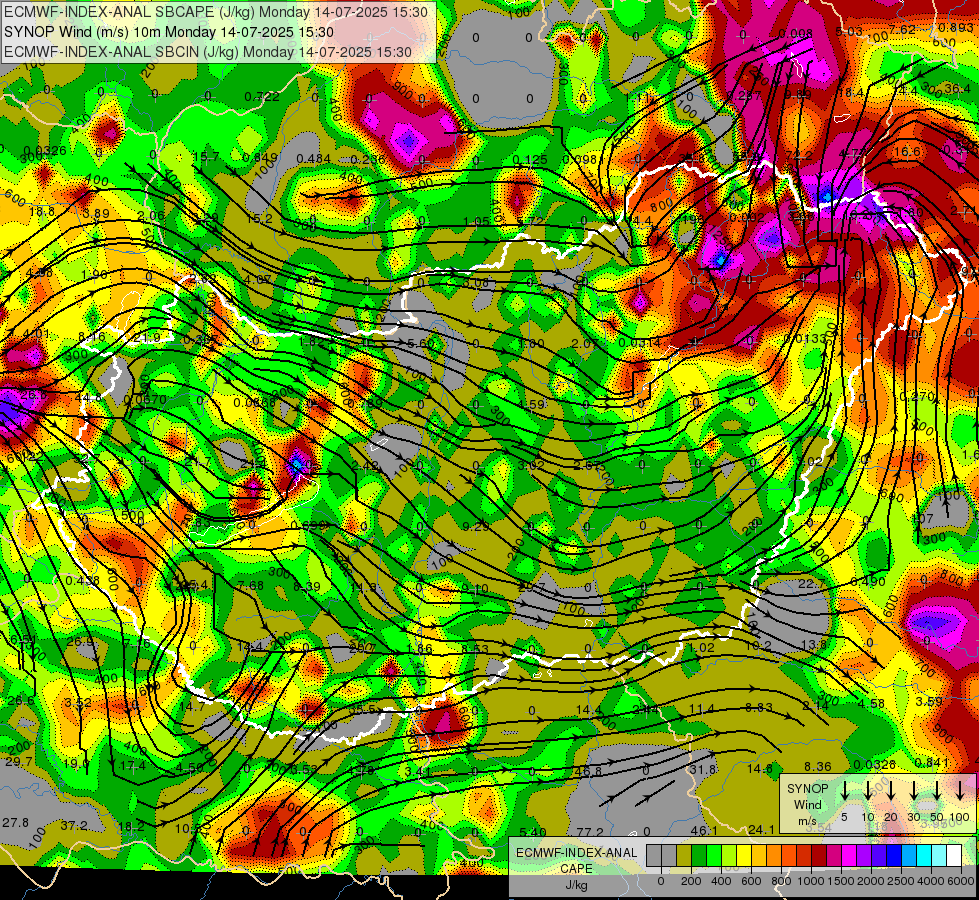
Task: Click the map value 0.484
Action: point(313,158)
